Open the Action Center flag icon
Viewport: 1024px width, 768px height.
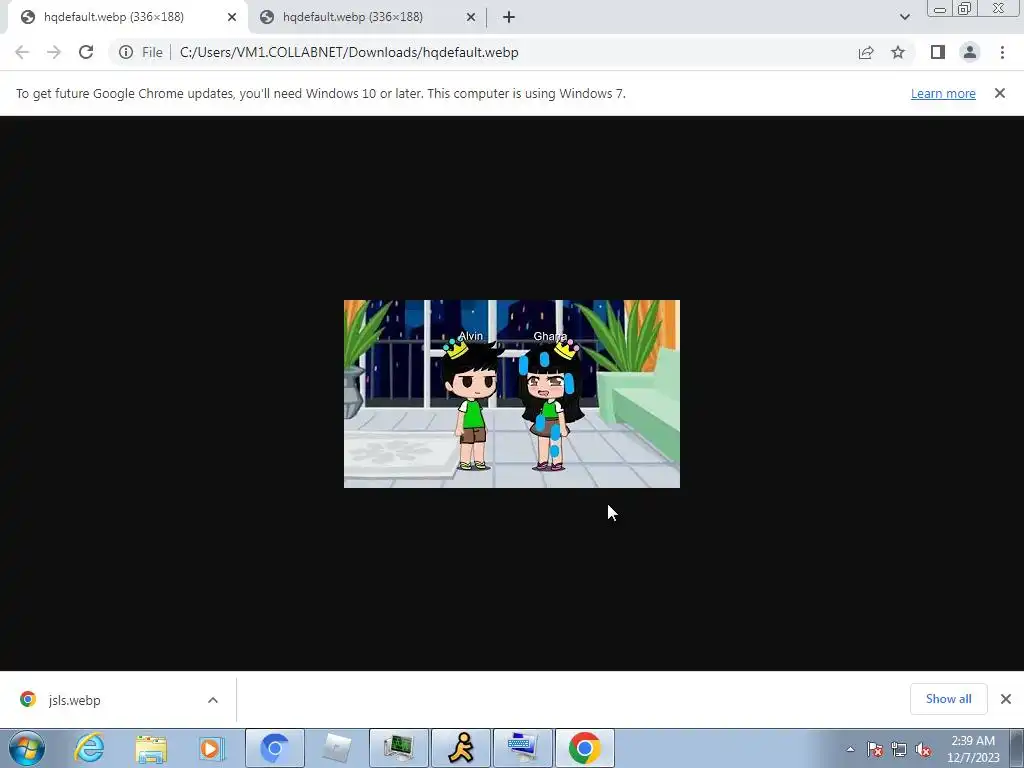875,749
